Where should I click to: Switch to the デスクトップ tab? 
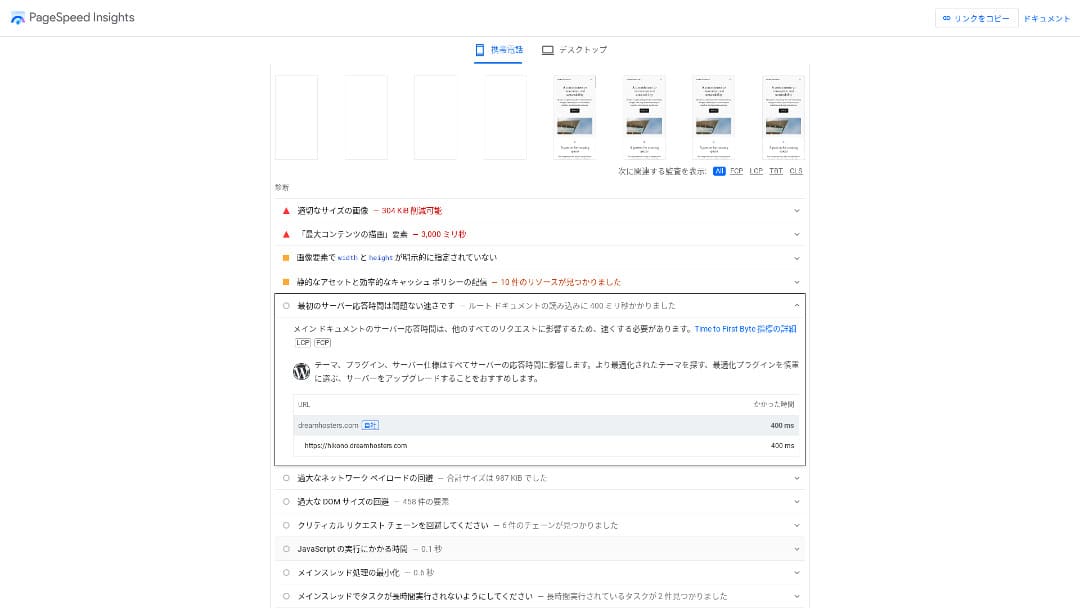tap(574, 50)
